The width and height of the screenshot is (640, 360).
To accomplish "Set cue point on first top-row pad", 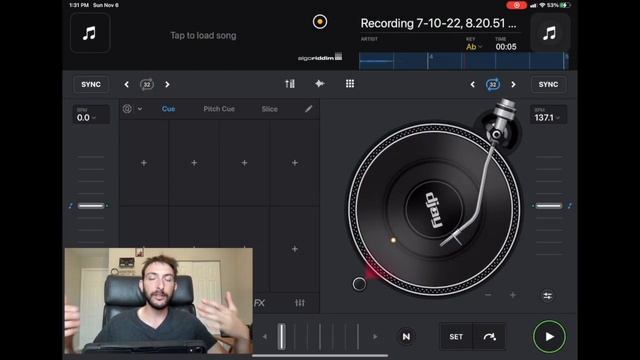I will 144,163.
